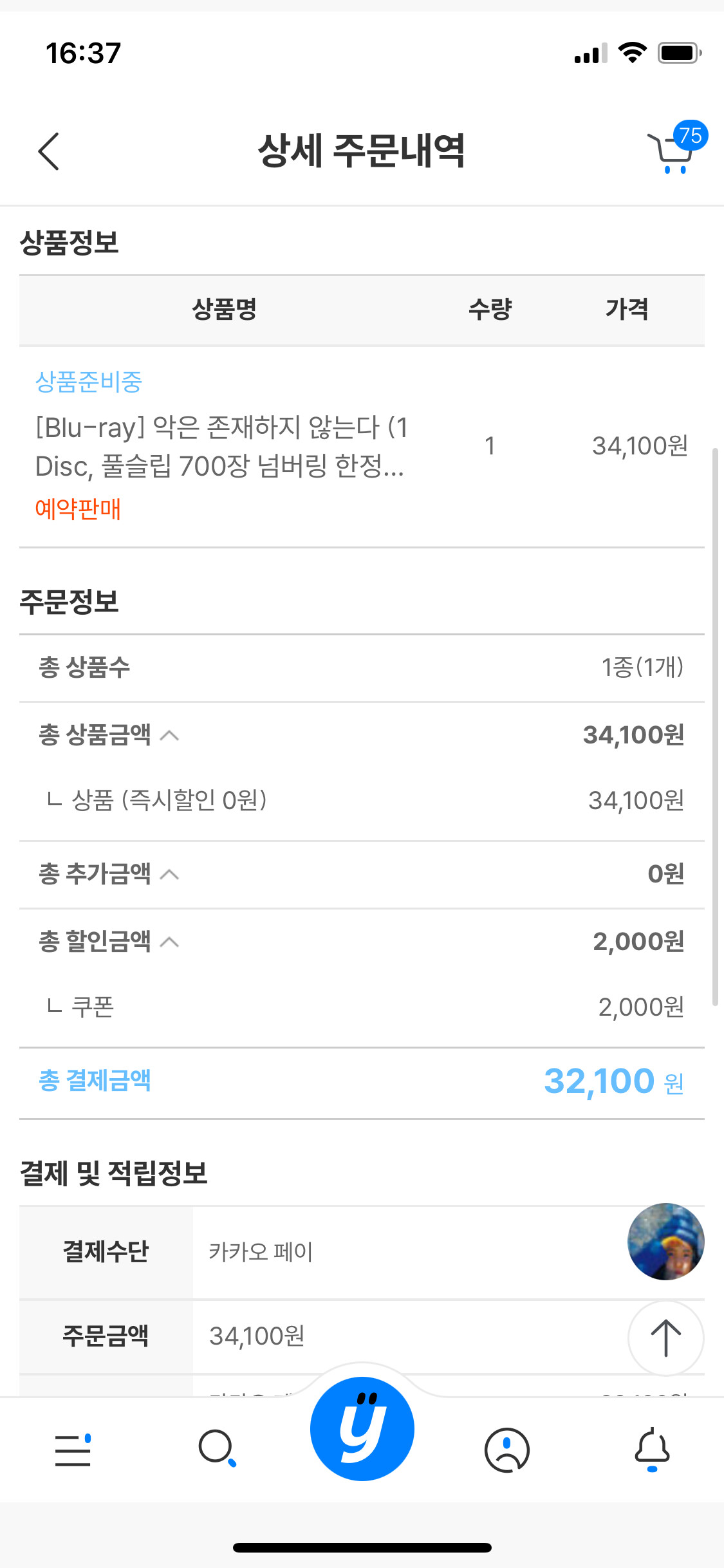Tap the scroll-to-top arrow button

tap(665, 1338)
